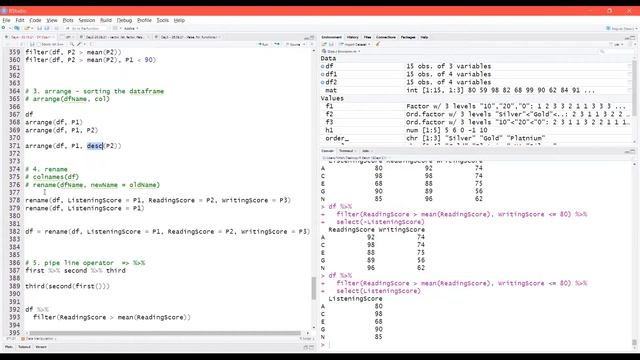Open the Code menu
The height and width of the screenshot is (360, 640).
[x=35, y=20]
